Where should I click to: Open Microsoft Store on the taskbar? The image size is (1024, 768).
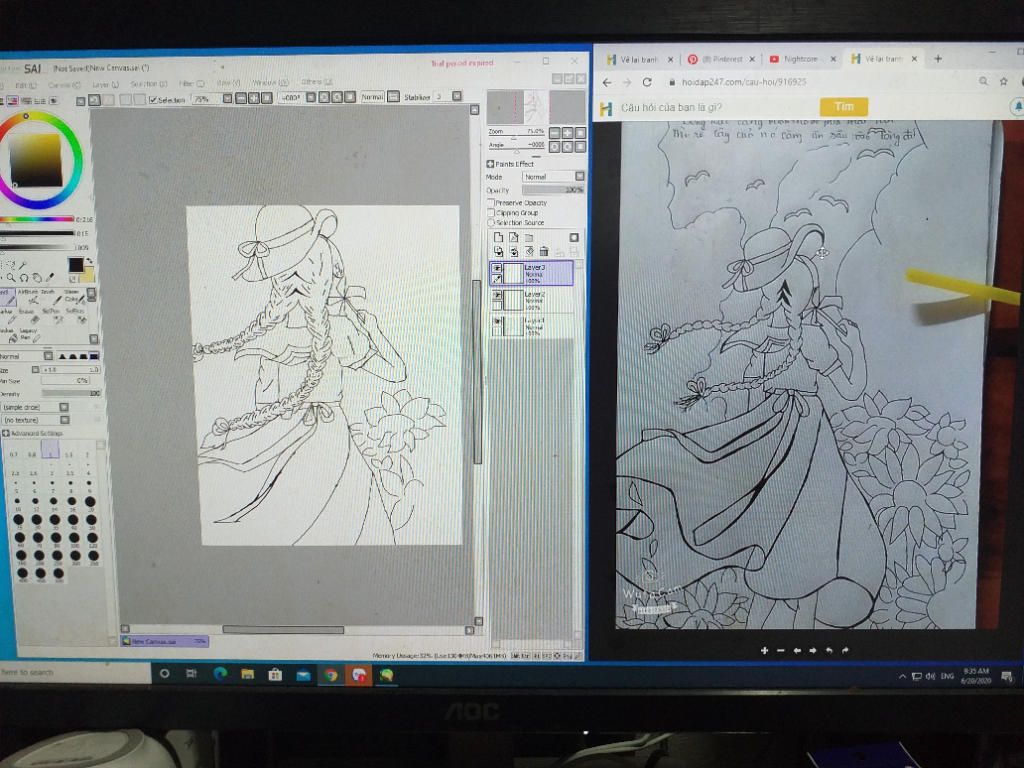(275, 675)
